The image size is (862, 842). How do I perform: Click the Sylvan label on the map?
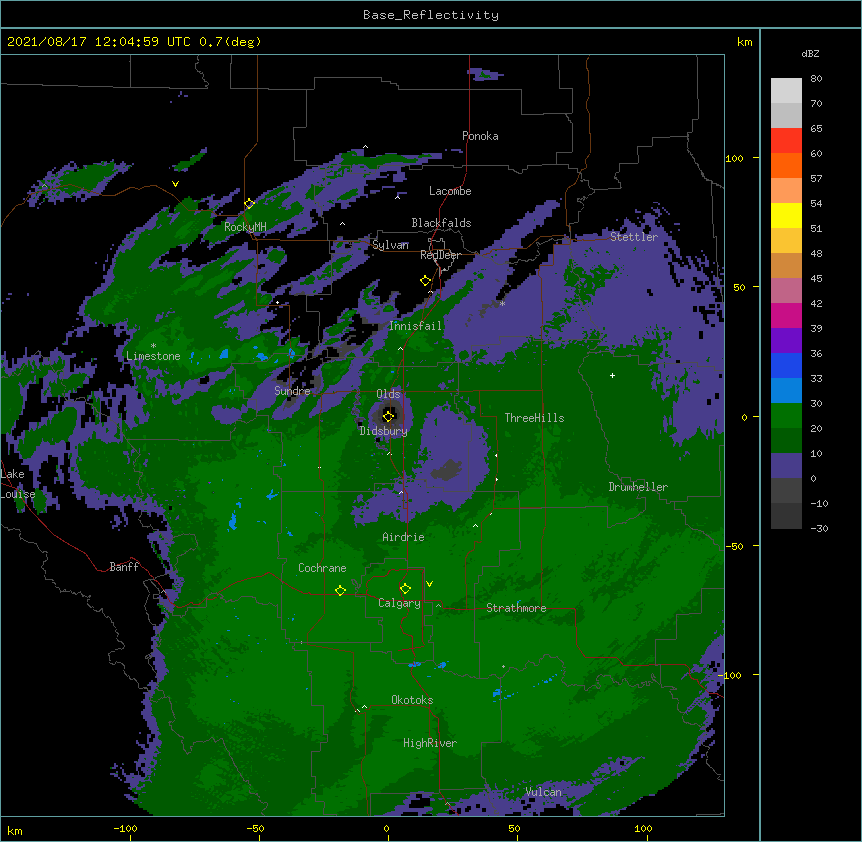(x=390, y=245)
